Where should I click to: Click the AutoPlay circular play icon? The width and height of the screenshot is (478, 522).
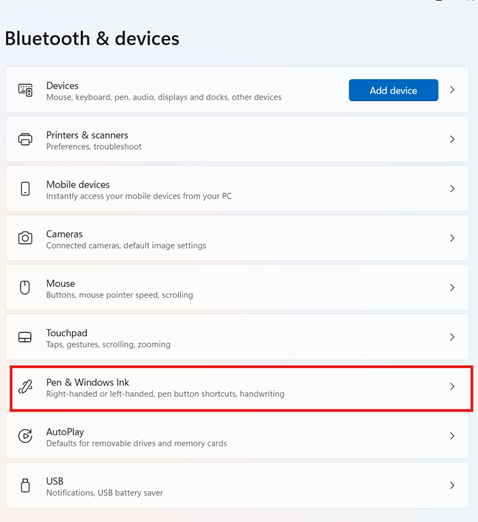(x=25, y=436)
